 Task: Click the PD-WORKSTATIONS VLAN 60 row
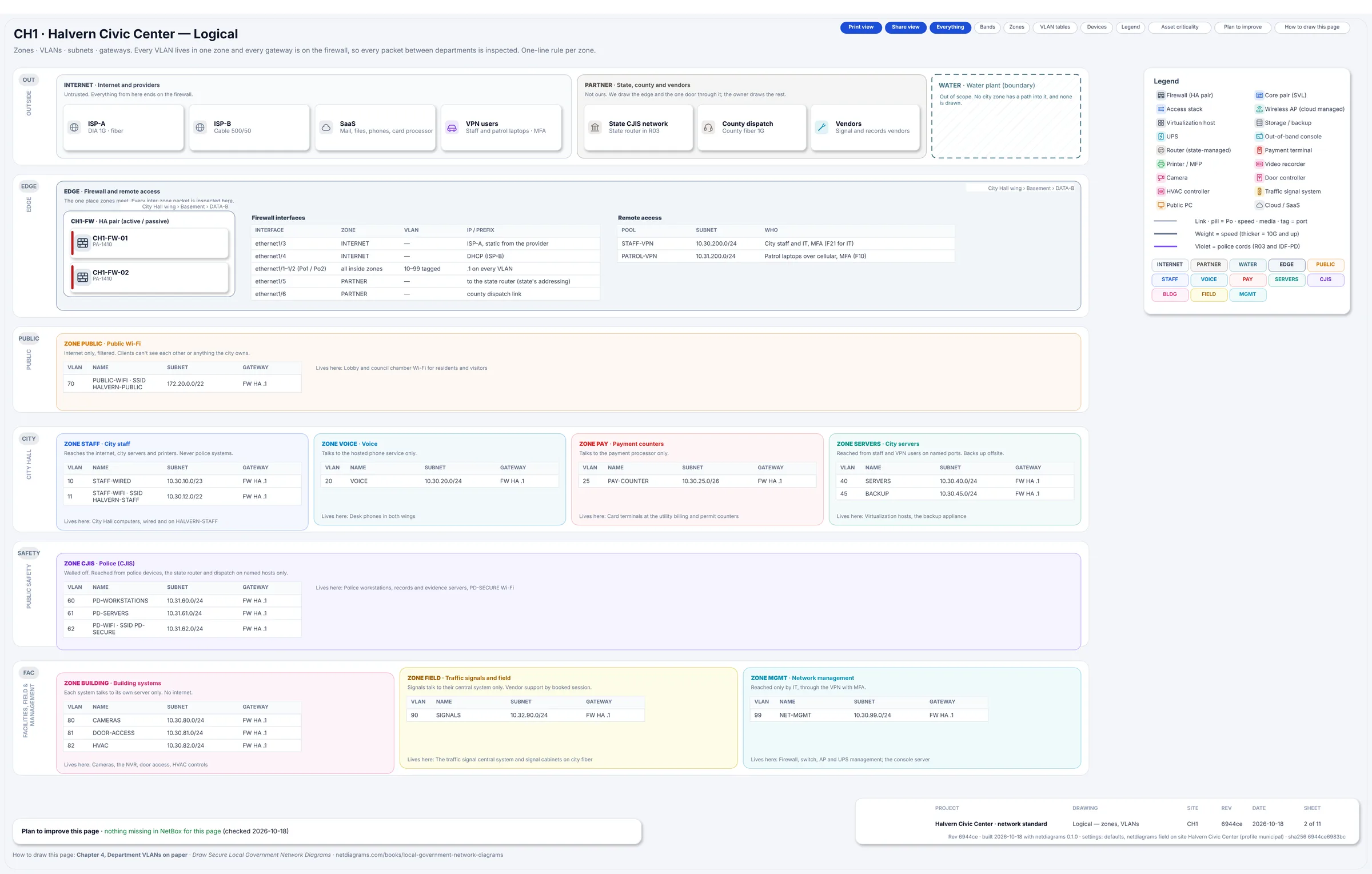182,601
